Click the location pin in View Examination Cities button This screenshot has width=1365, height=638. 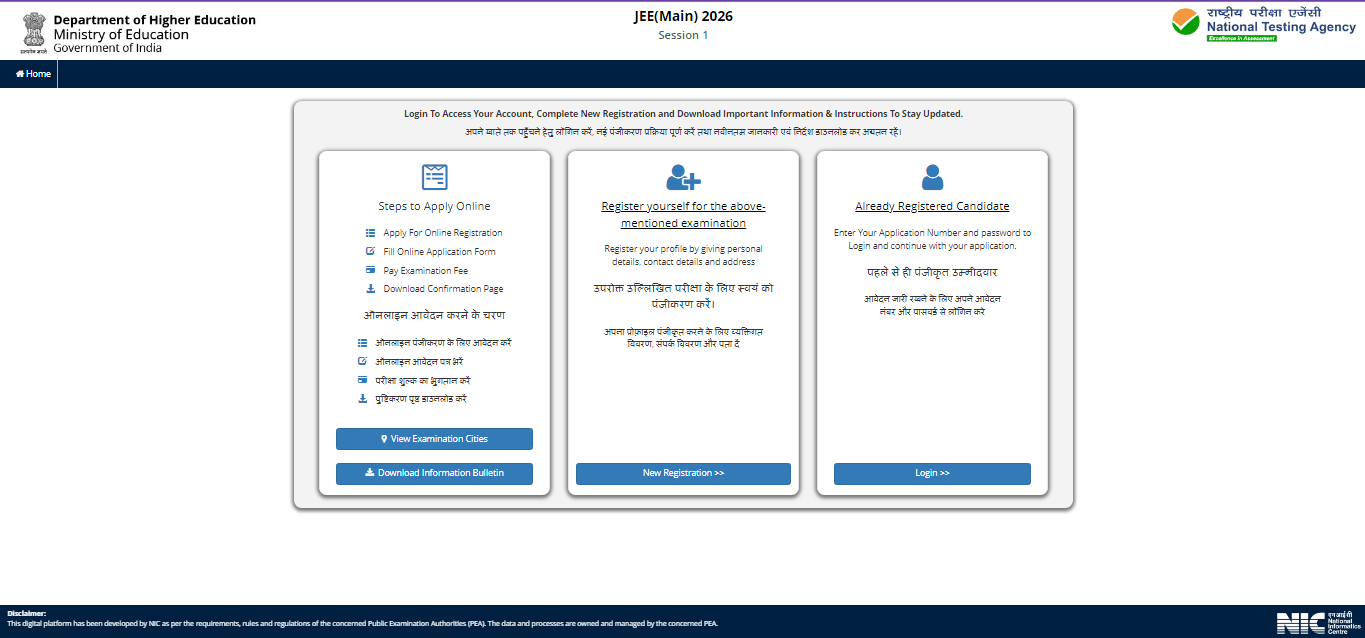[383, 438]
